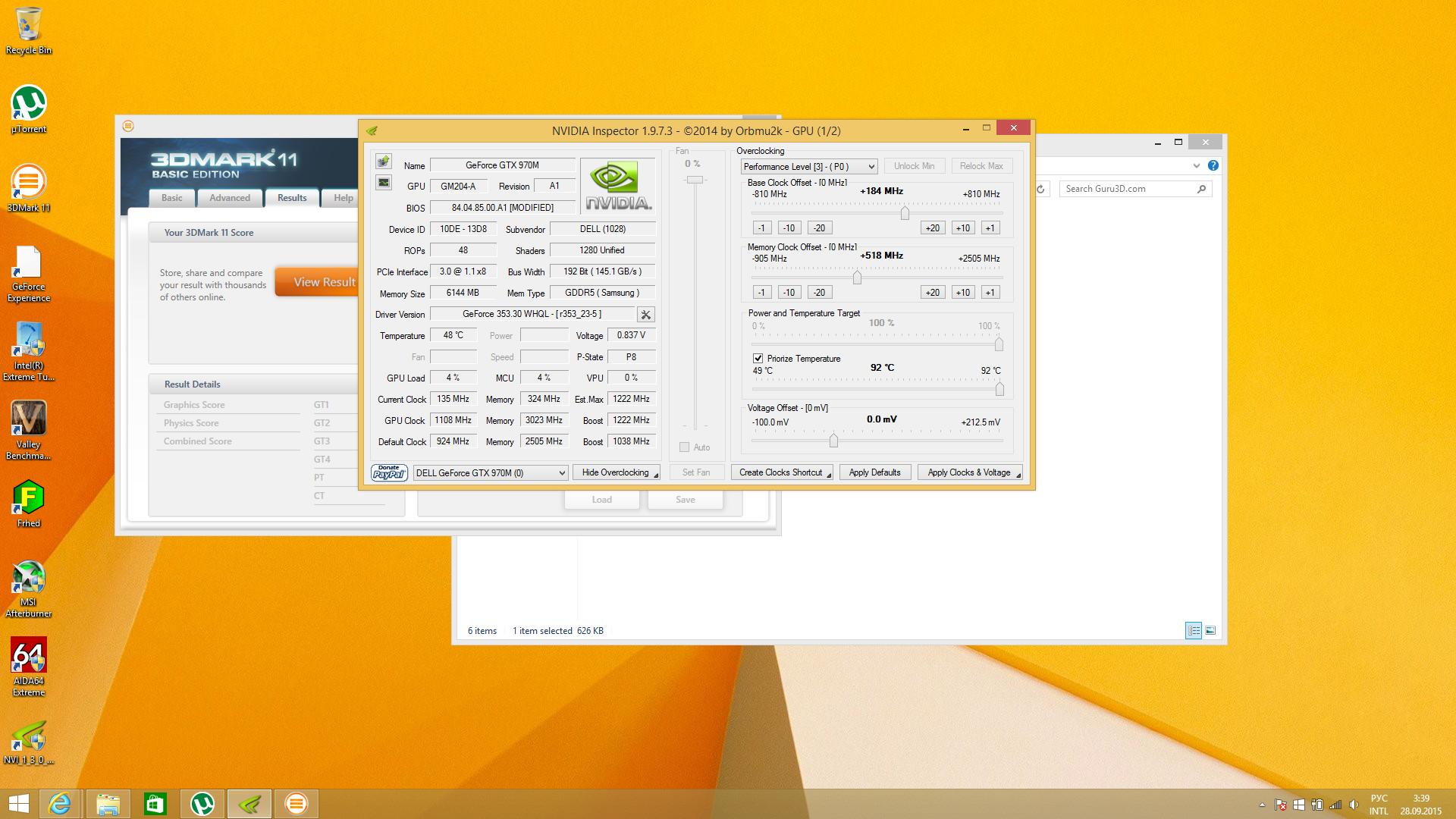Open GeForce Experience desktop icon
This screenshot has height=819, width=1456.
coord(29,274)
